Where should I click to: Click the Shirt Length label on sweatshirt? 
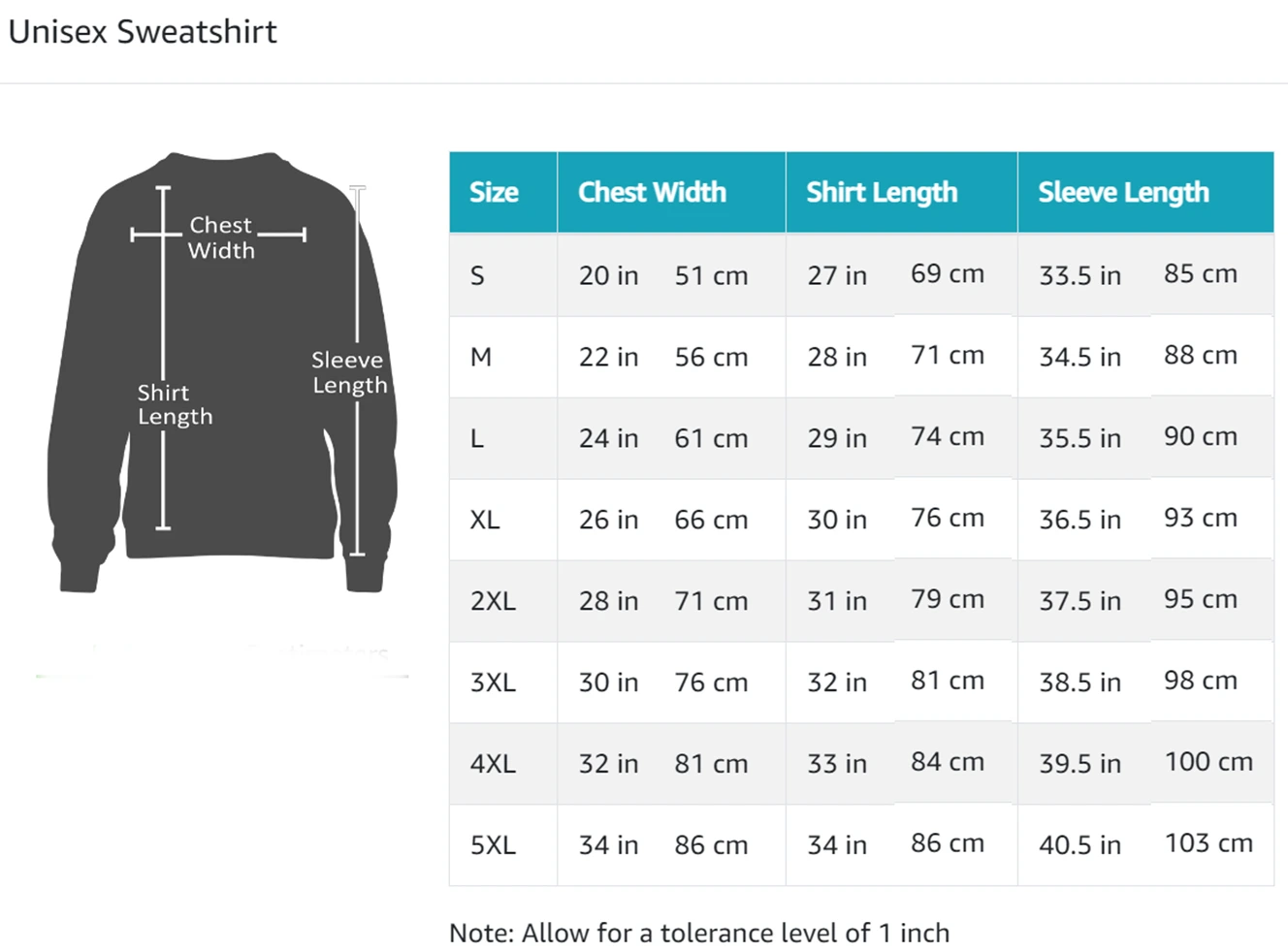point(175,404)
